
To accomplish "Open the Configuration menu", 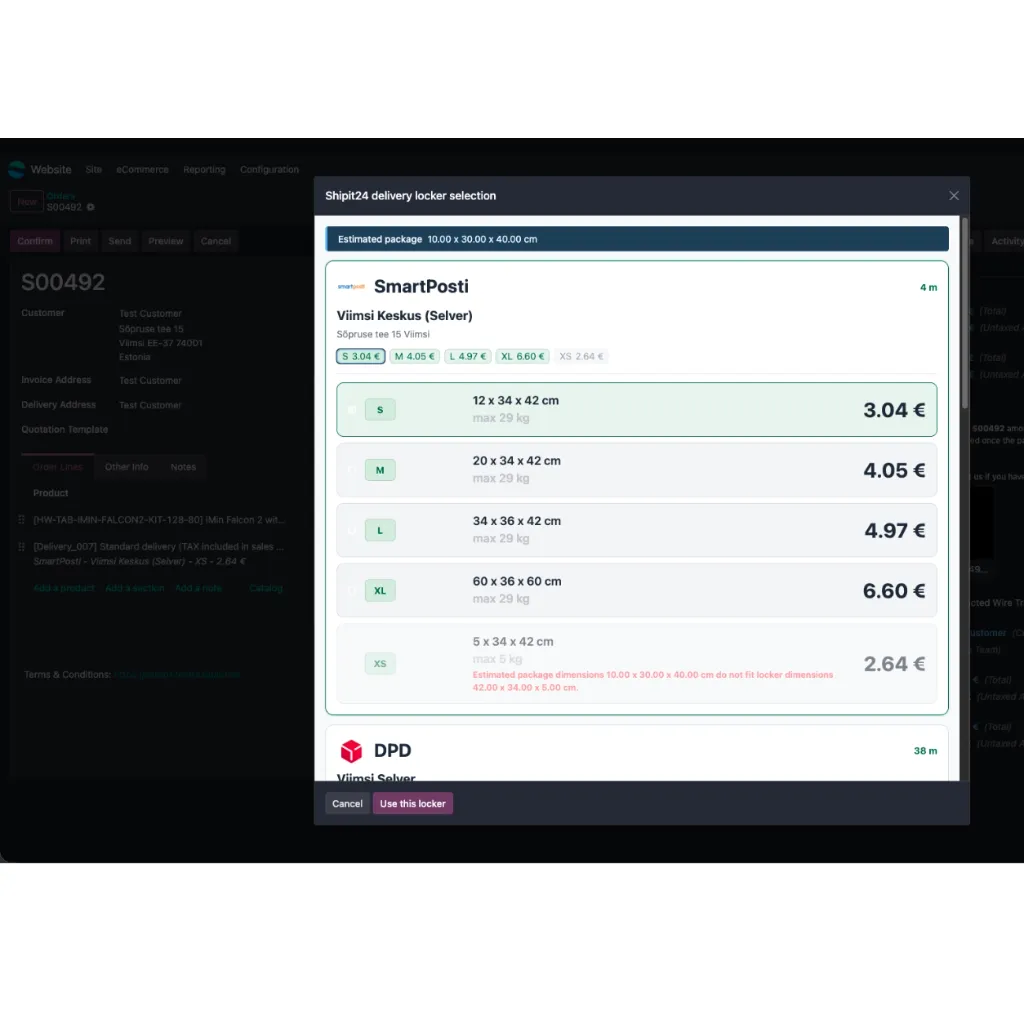I will 269,170.
